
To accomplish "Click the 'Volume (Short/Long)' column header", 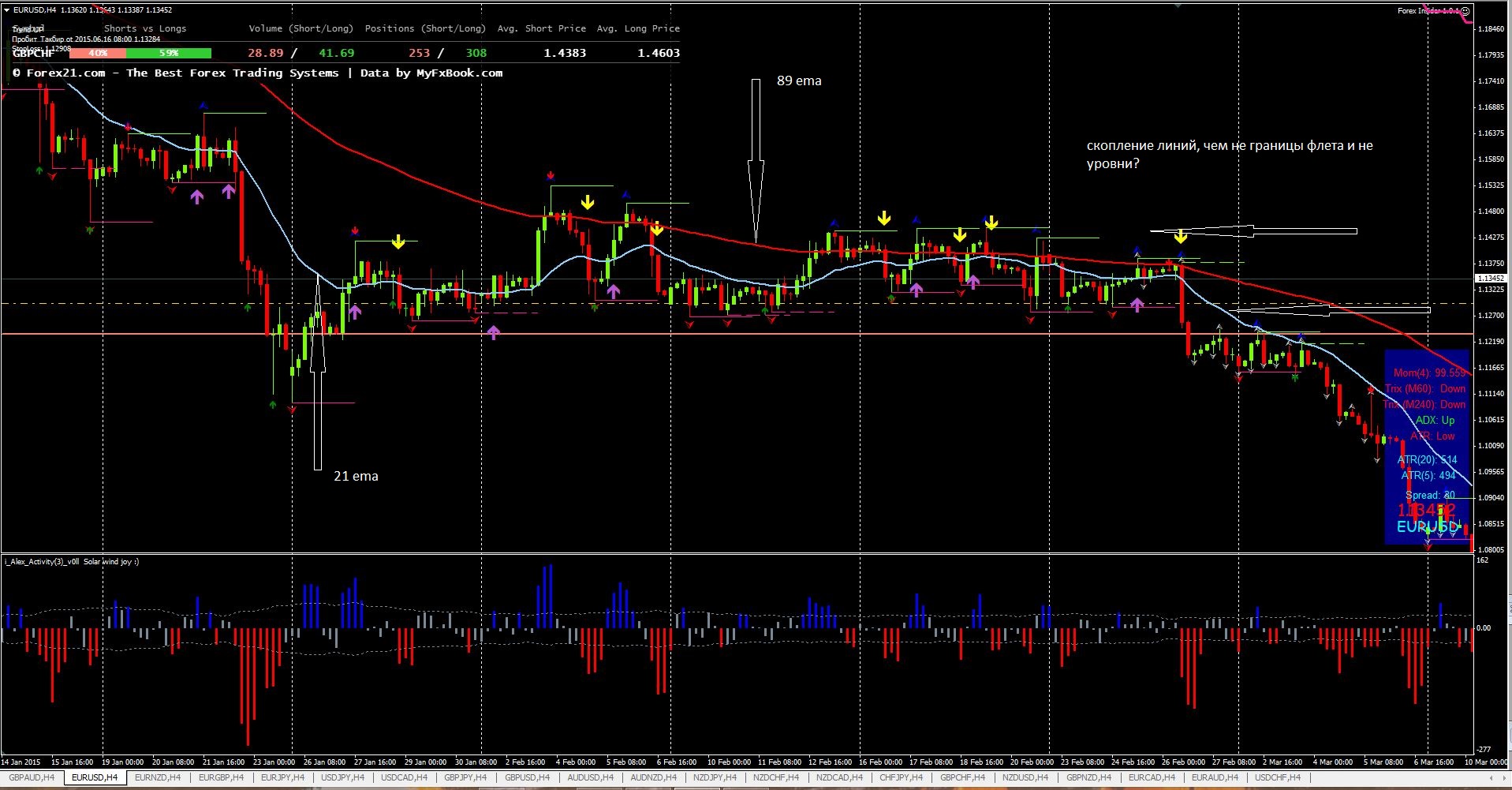I will click(301, 28).
